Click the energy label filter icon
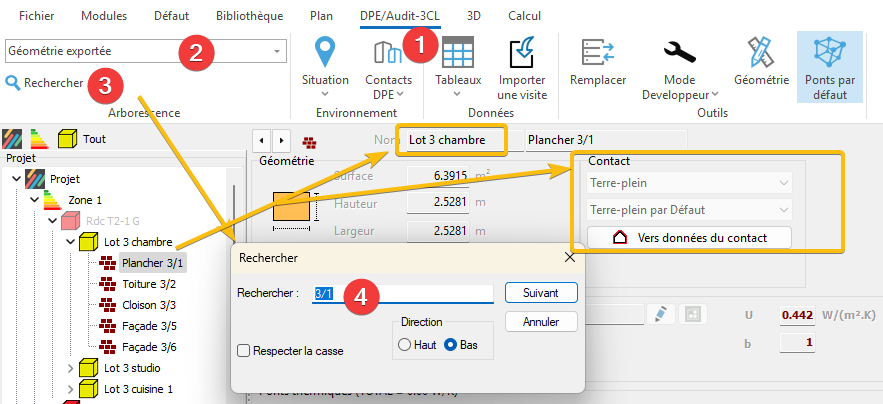Viewport: 883px width, 404px height. pyautogui.click(x=39, y=139)
